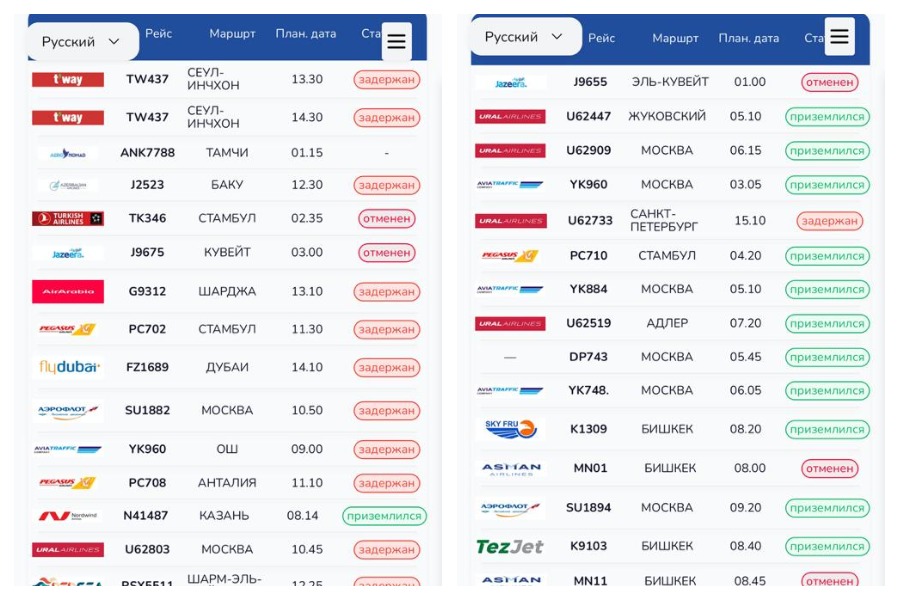This screenshot has width=900, height=600.
Task: Click План. дата header in right table
Action: pos(748,38)
